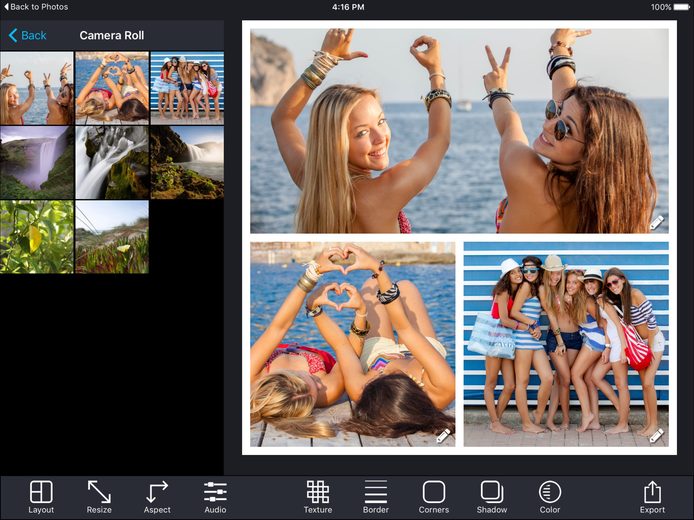Choose the Texture grid icon

coord(318,497)
